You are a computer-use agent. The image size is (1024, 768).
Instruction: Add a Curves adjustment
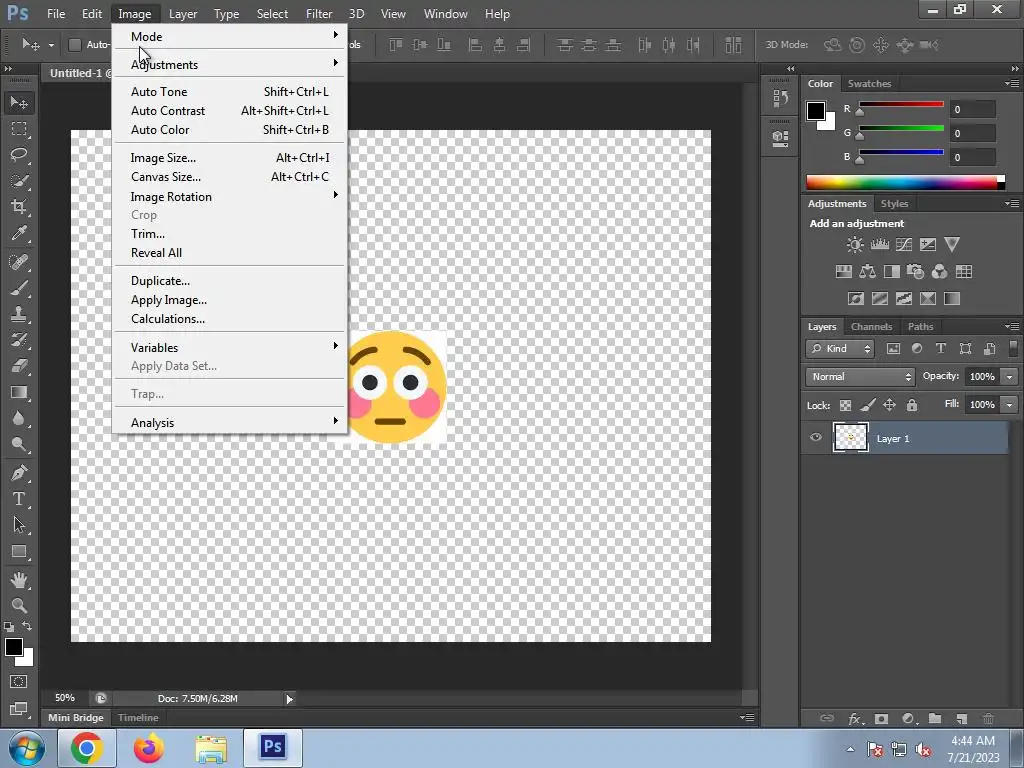(x=904, y=245)
